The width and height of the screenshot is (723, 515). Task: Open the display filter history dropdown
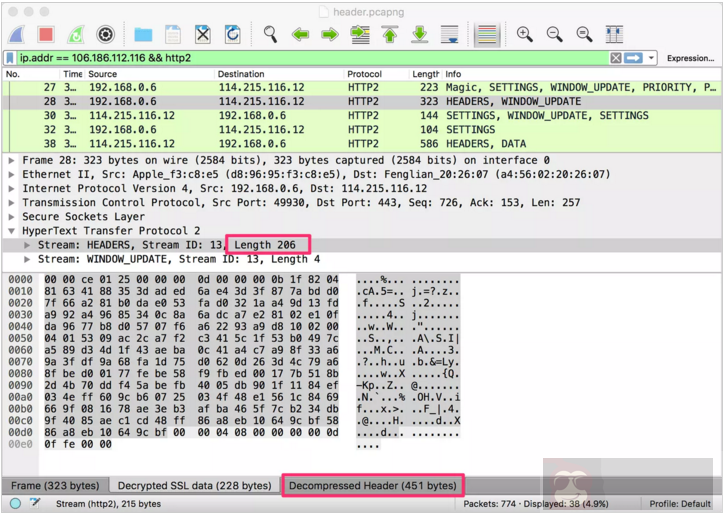click(x=652, y=58)
